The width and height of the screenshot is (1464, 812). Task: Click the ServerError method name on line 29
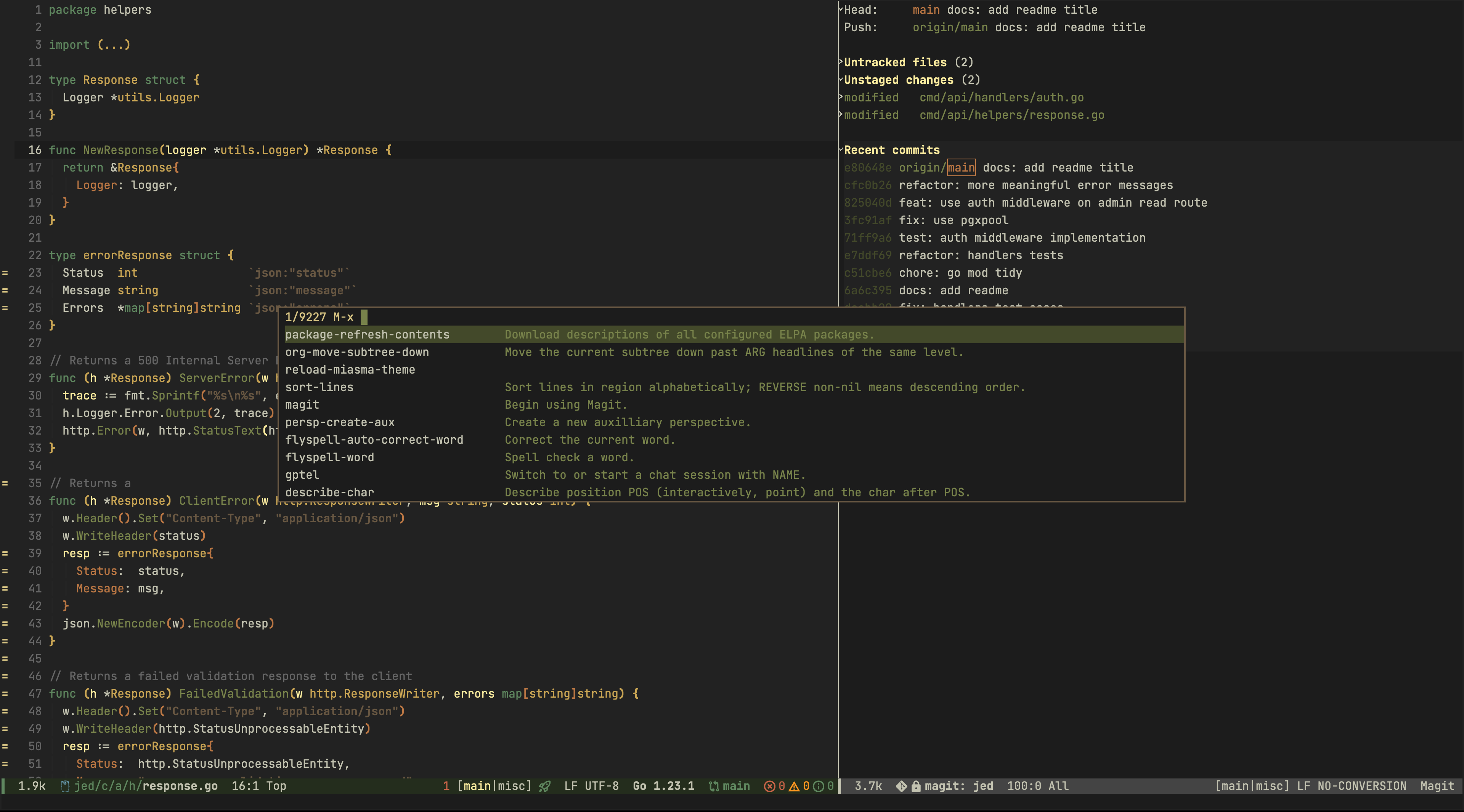pos(217,378)
